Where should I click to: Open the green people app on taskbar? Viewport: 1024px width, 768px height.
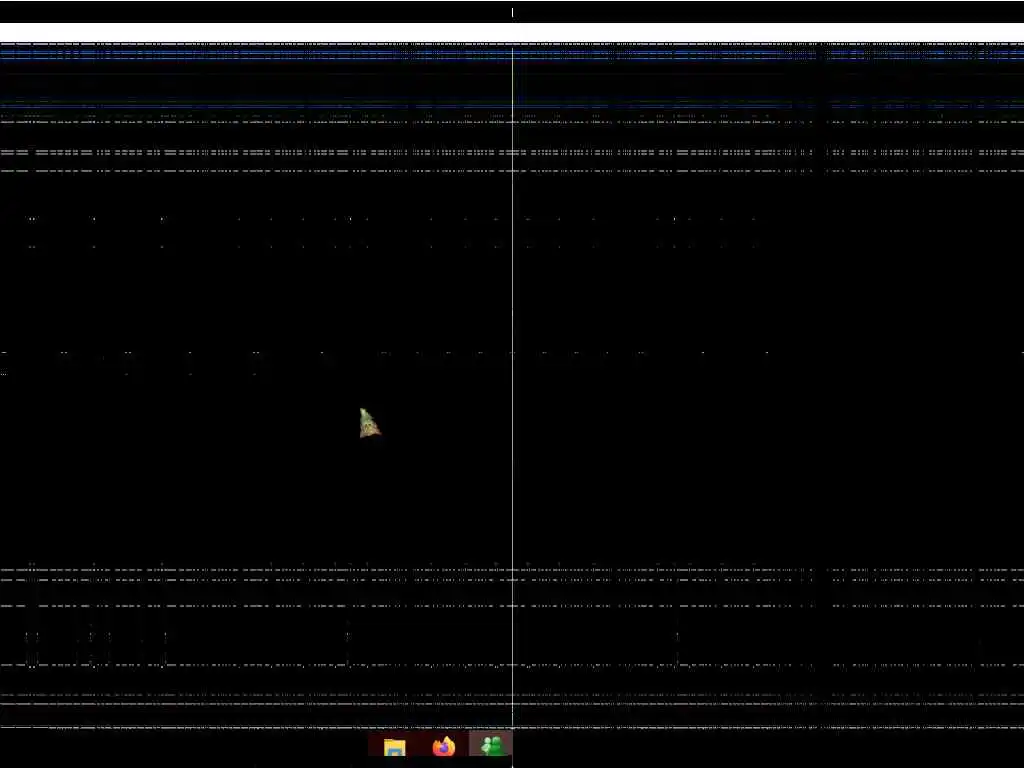[490, 745]
